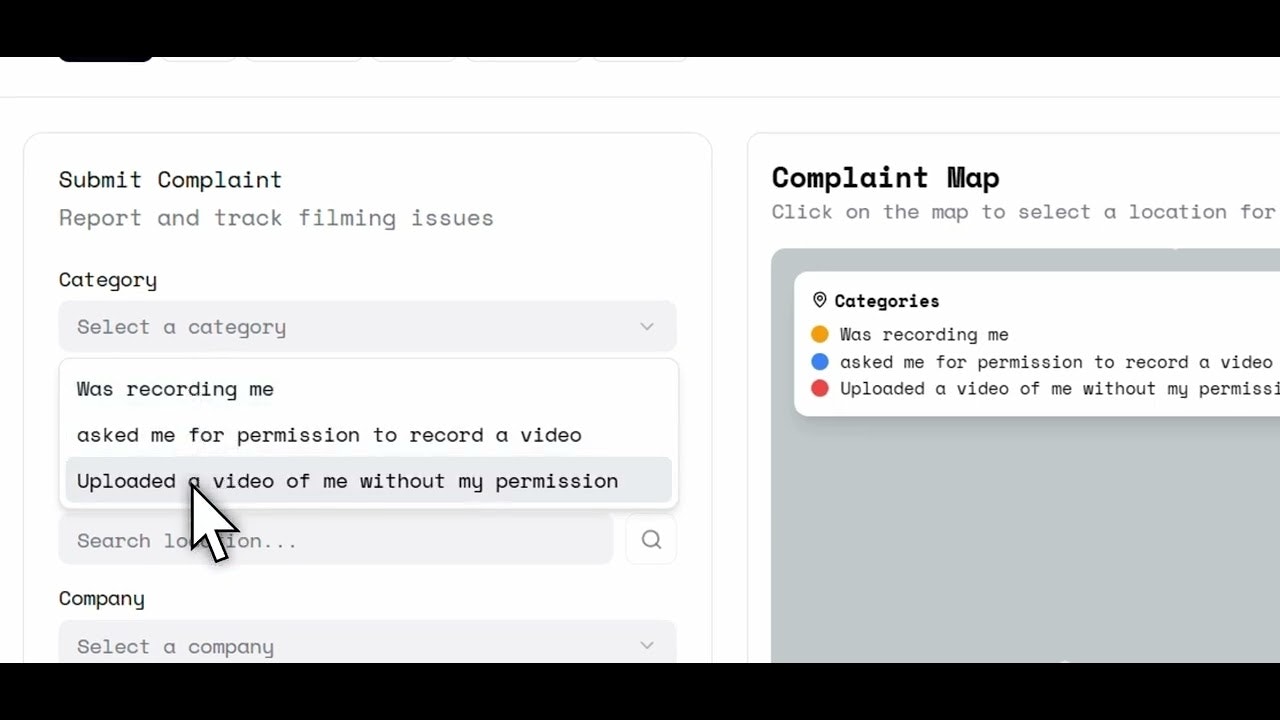Click the Search location input field

tap(336, 540)
